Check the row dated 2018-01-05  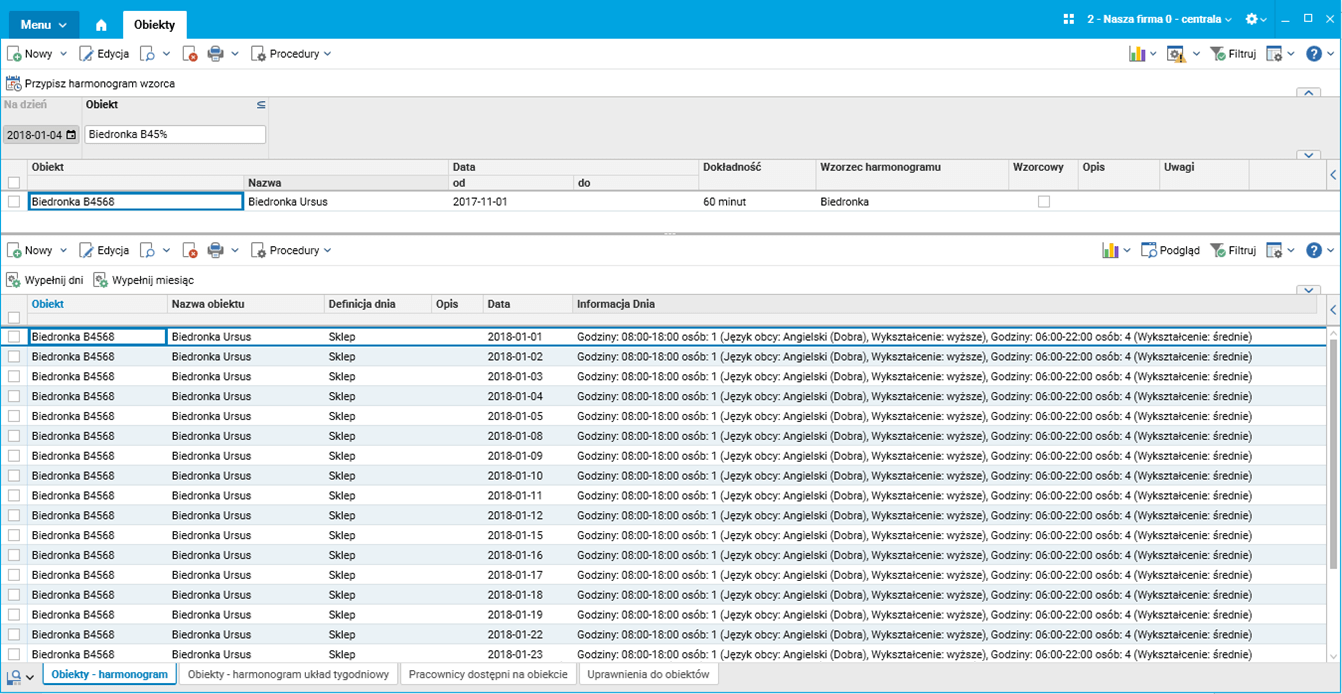pos(14,416)
